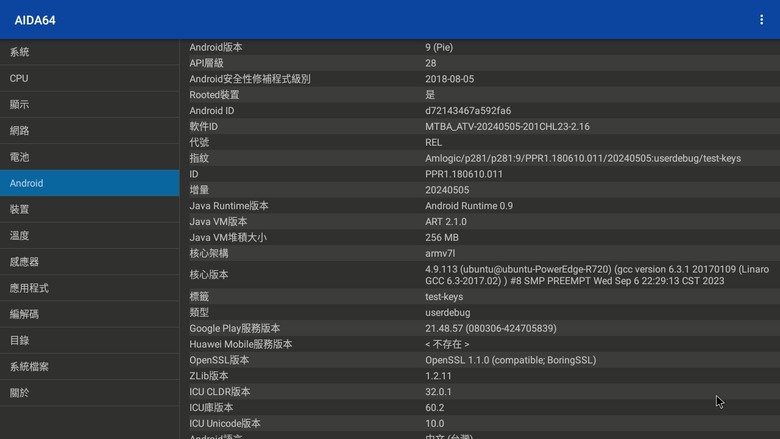Click the value < 不存在 >

tap(447, 345)
